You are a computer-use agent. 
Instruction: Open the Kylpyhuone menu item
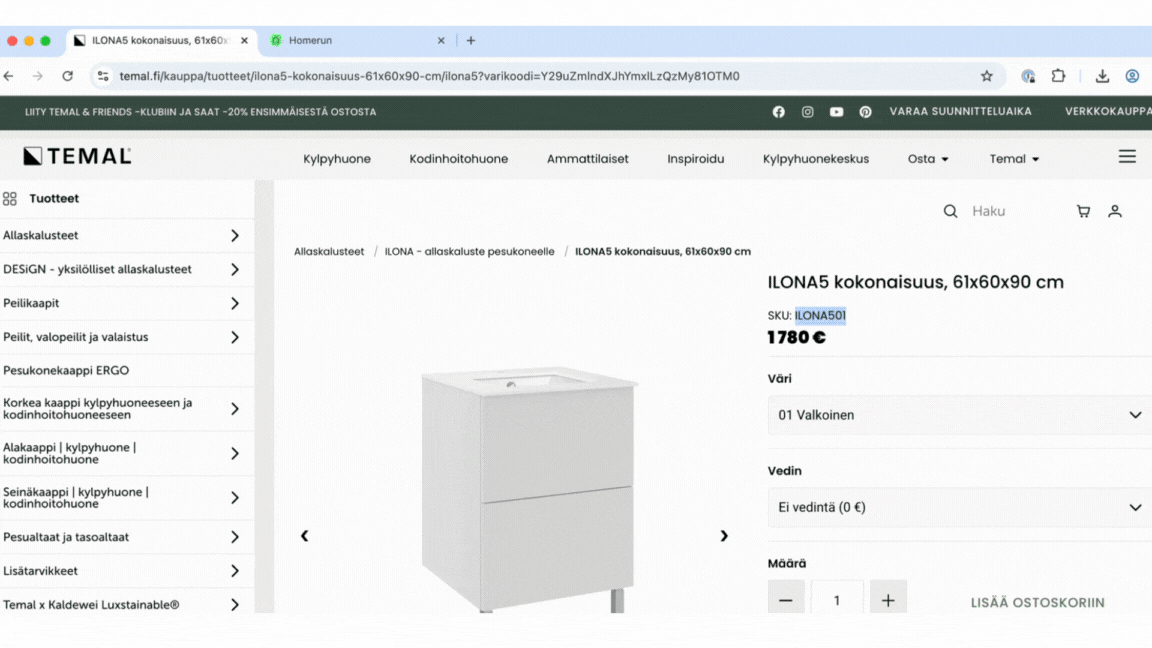point(337,159)
